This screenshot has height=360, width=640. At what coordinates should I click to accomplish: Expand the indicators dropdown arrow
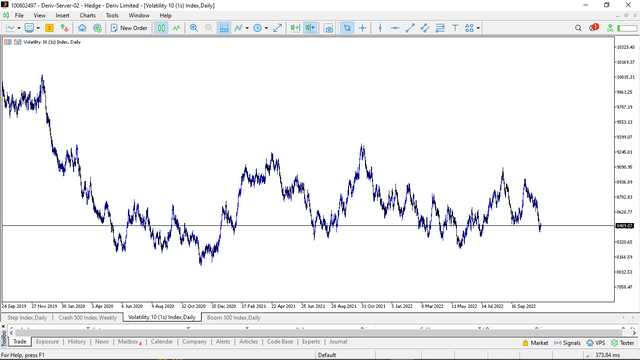[247, 28]
